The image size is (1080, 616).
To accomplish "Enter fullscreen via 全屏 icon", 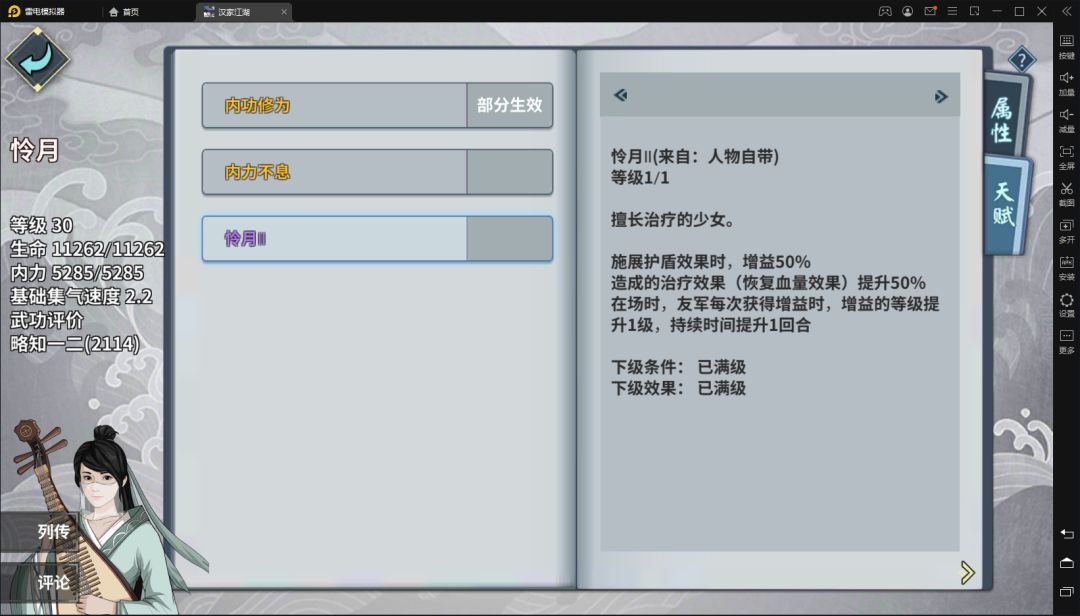I will 1066,157.
